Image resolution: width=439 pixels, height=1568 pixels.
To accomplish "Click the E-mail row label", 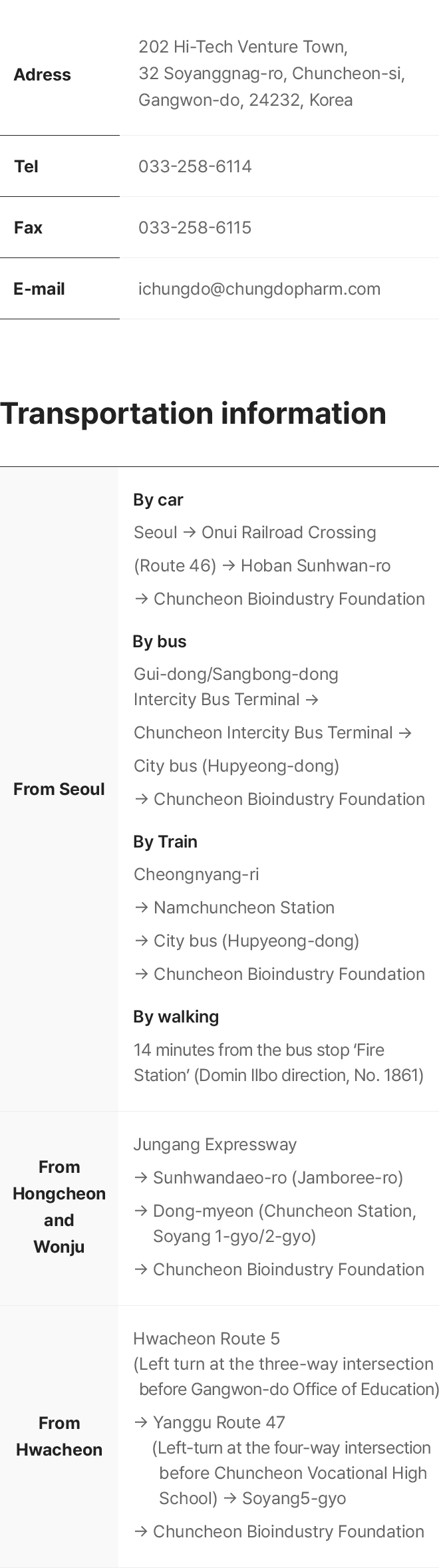I will click(x=39, y=289).
